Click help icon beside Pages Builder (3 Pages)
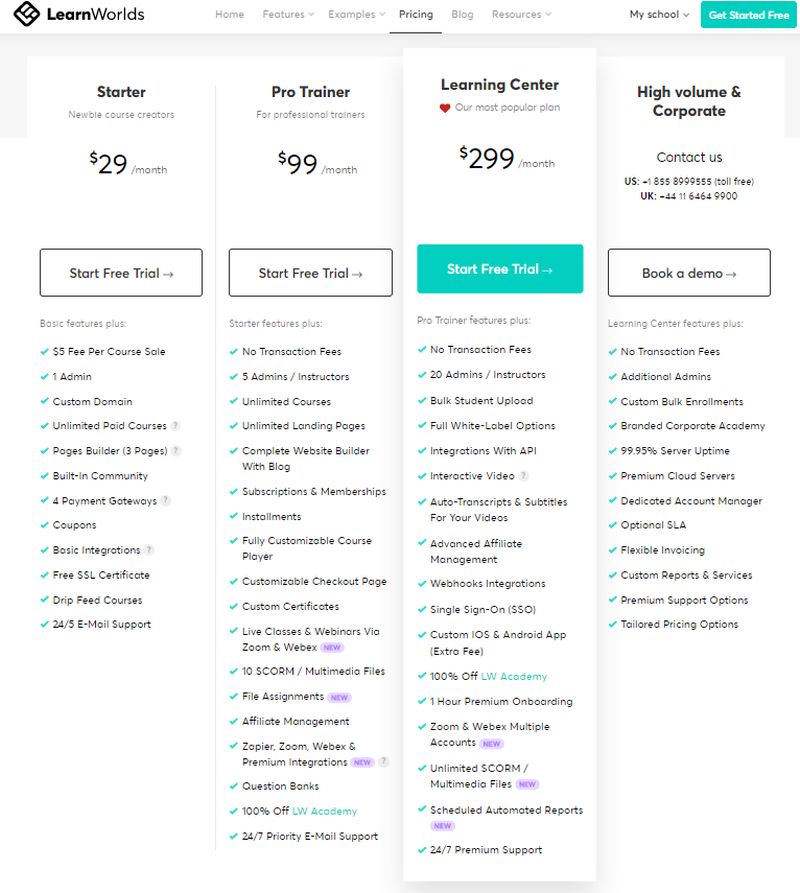This screenshot has height=893, width=800. pos(176,450)
